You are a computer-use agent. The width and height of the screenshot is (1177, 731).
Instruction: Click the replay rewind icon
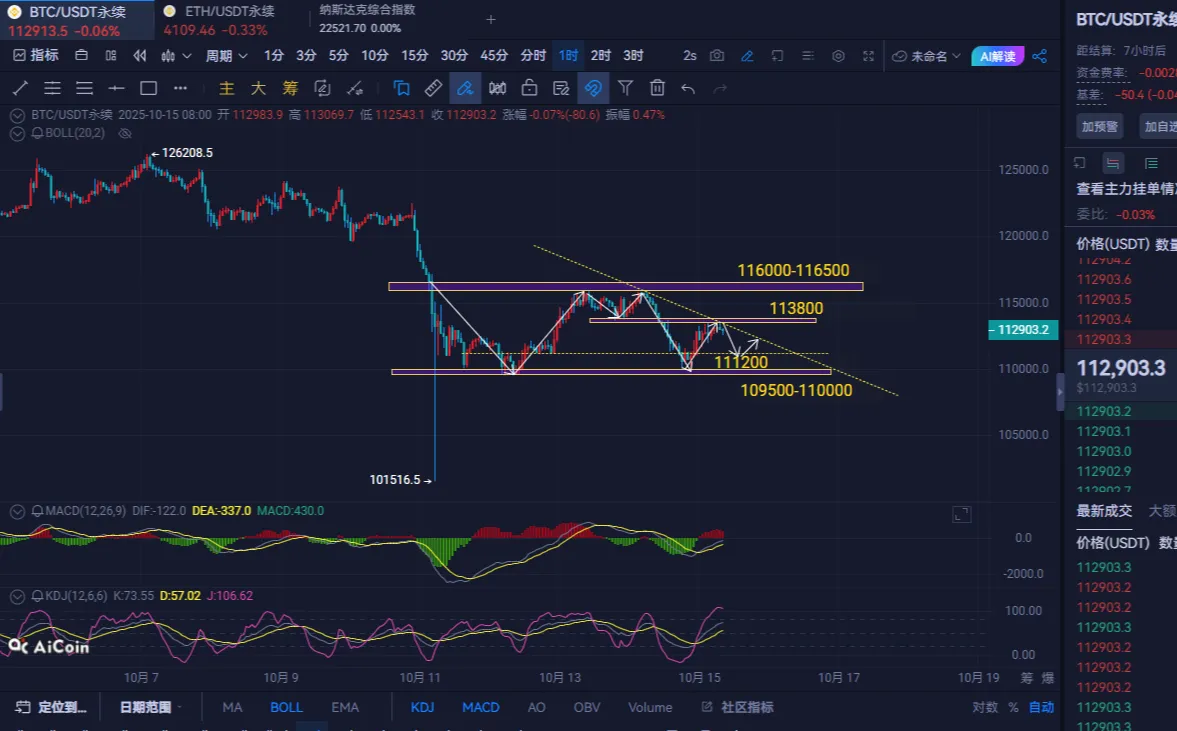140,56
